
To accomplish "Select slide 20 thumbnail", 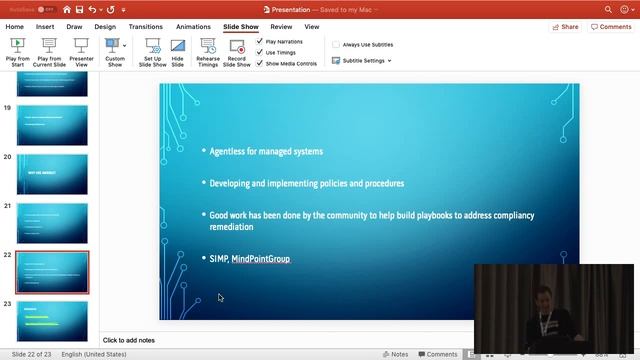I will (x=52, y=174).
